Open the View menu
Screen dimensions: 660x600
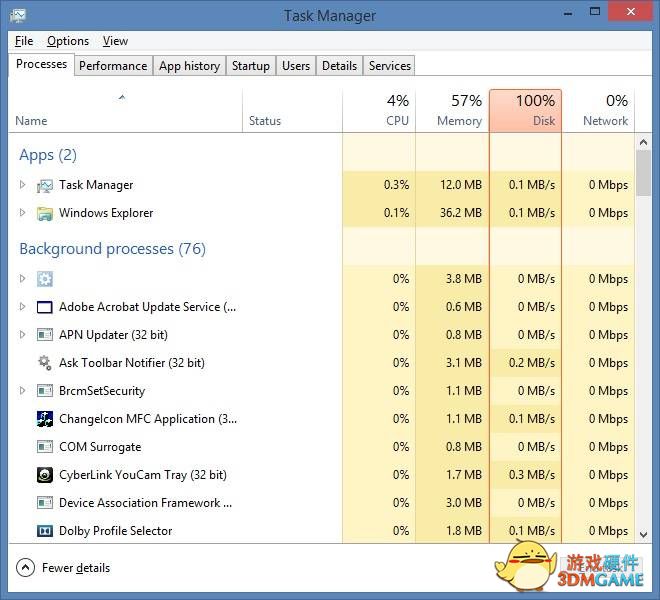point(115,41)
